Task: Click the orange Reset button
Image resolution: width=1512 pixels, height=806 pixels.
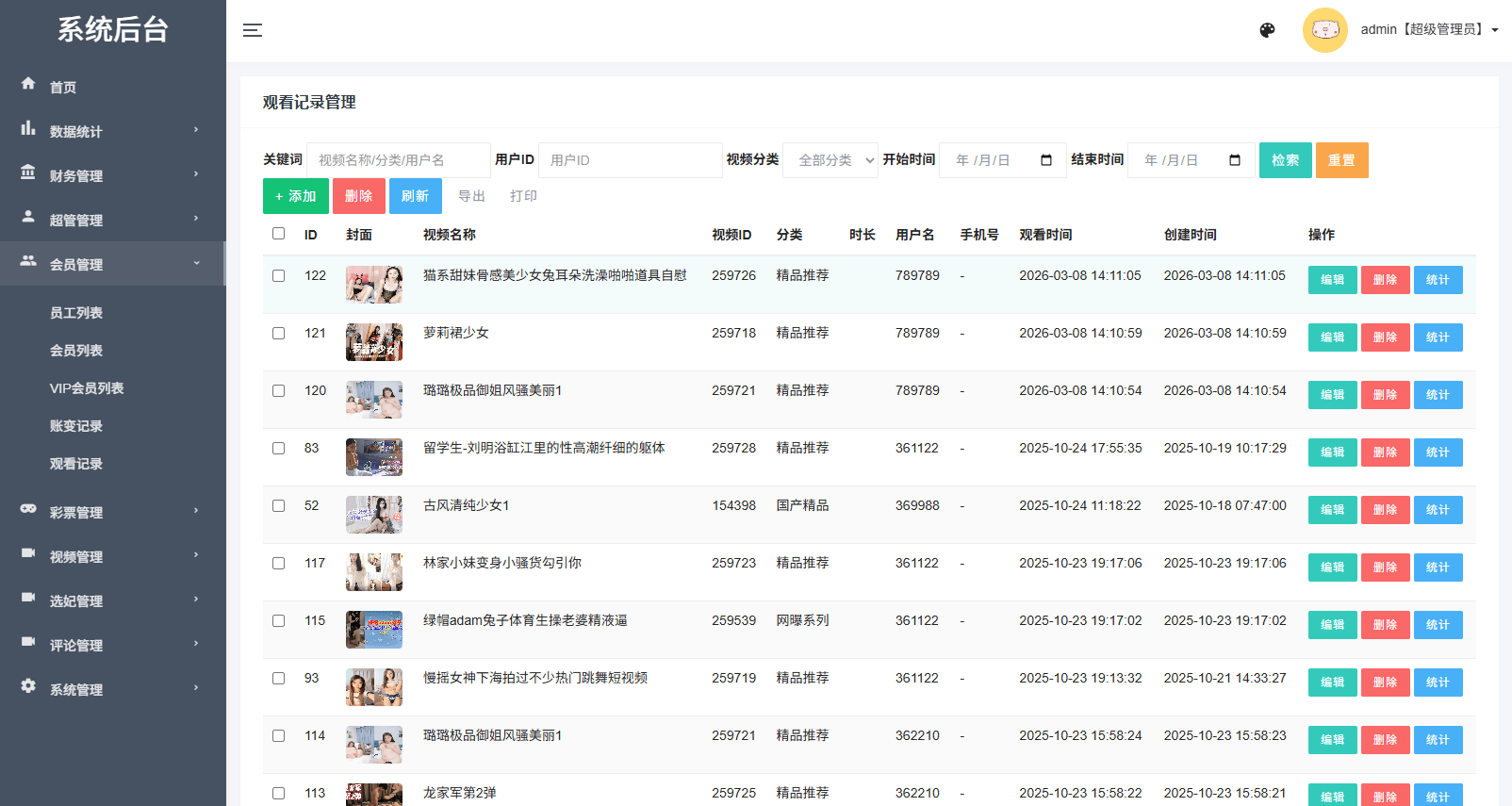Action: click(1341, 160)
